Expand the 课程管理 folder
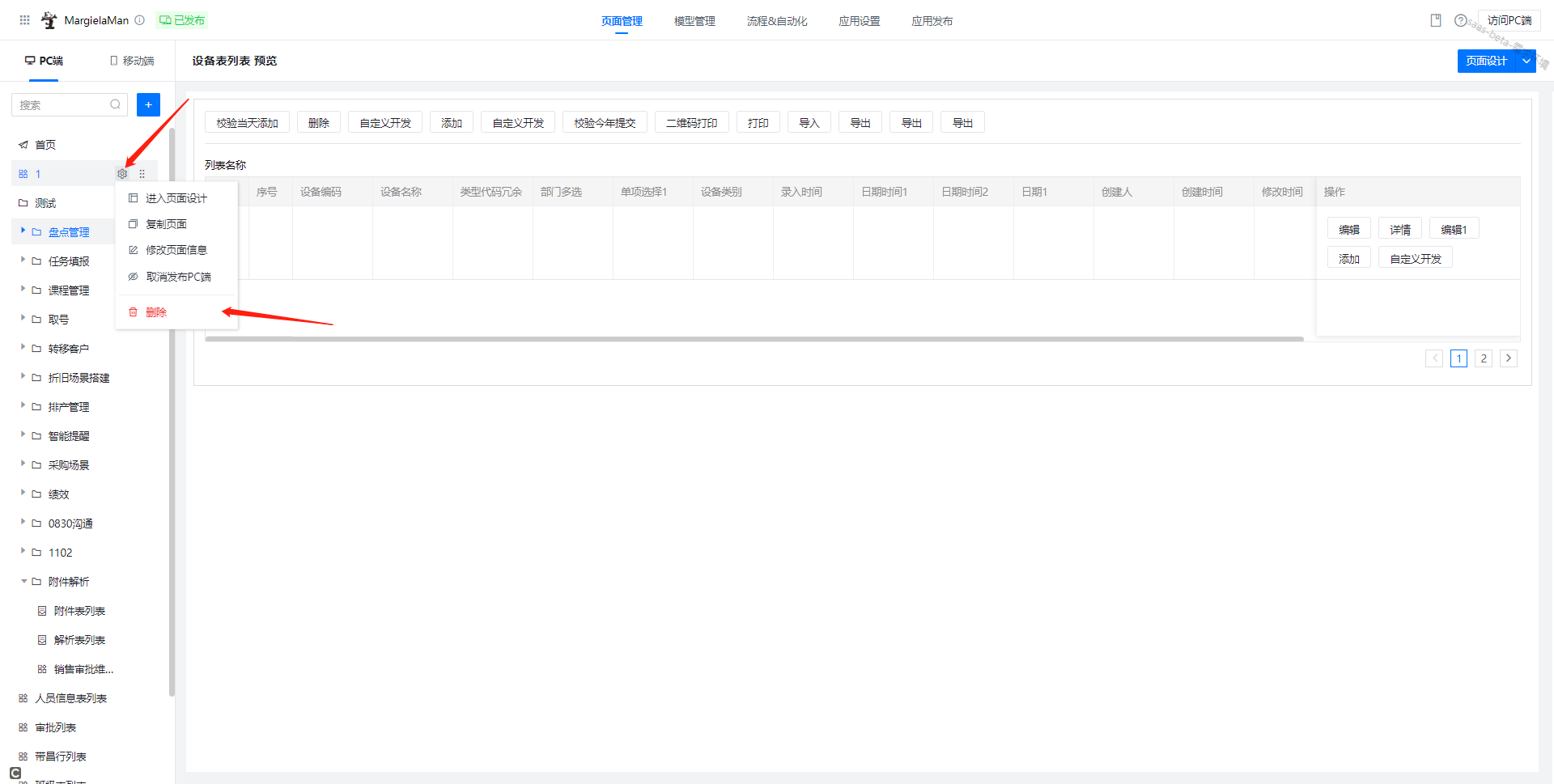Screen dimensions: 1554x784 click(x=23, y=290)
